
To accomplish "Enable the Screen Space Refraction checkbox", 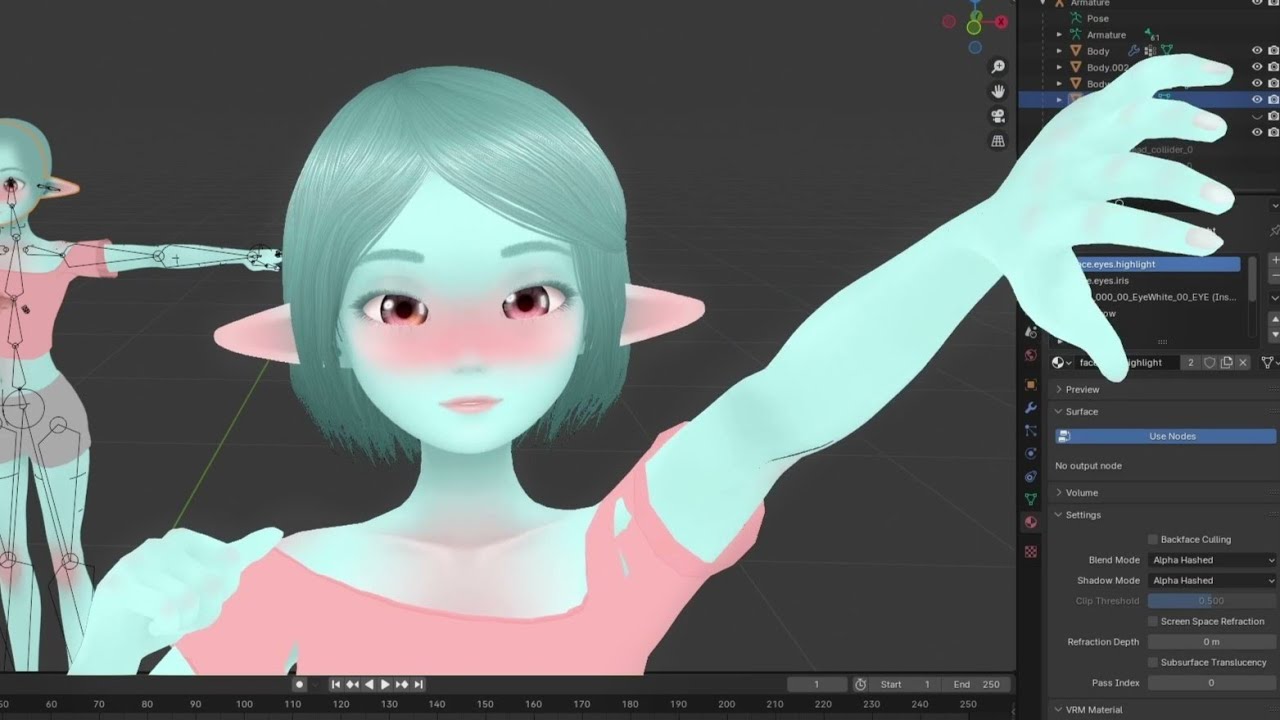I will (x=1153, y=621).
